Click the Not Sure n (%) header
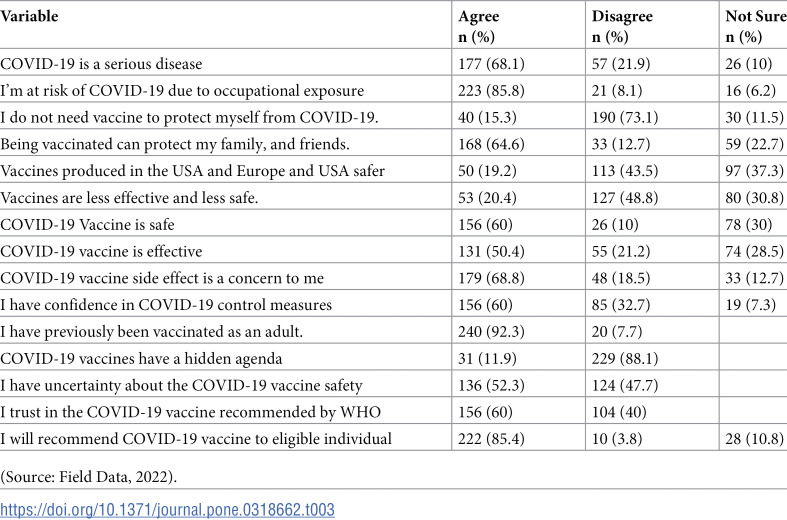787x520 pixels. [756, 27]
